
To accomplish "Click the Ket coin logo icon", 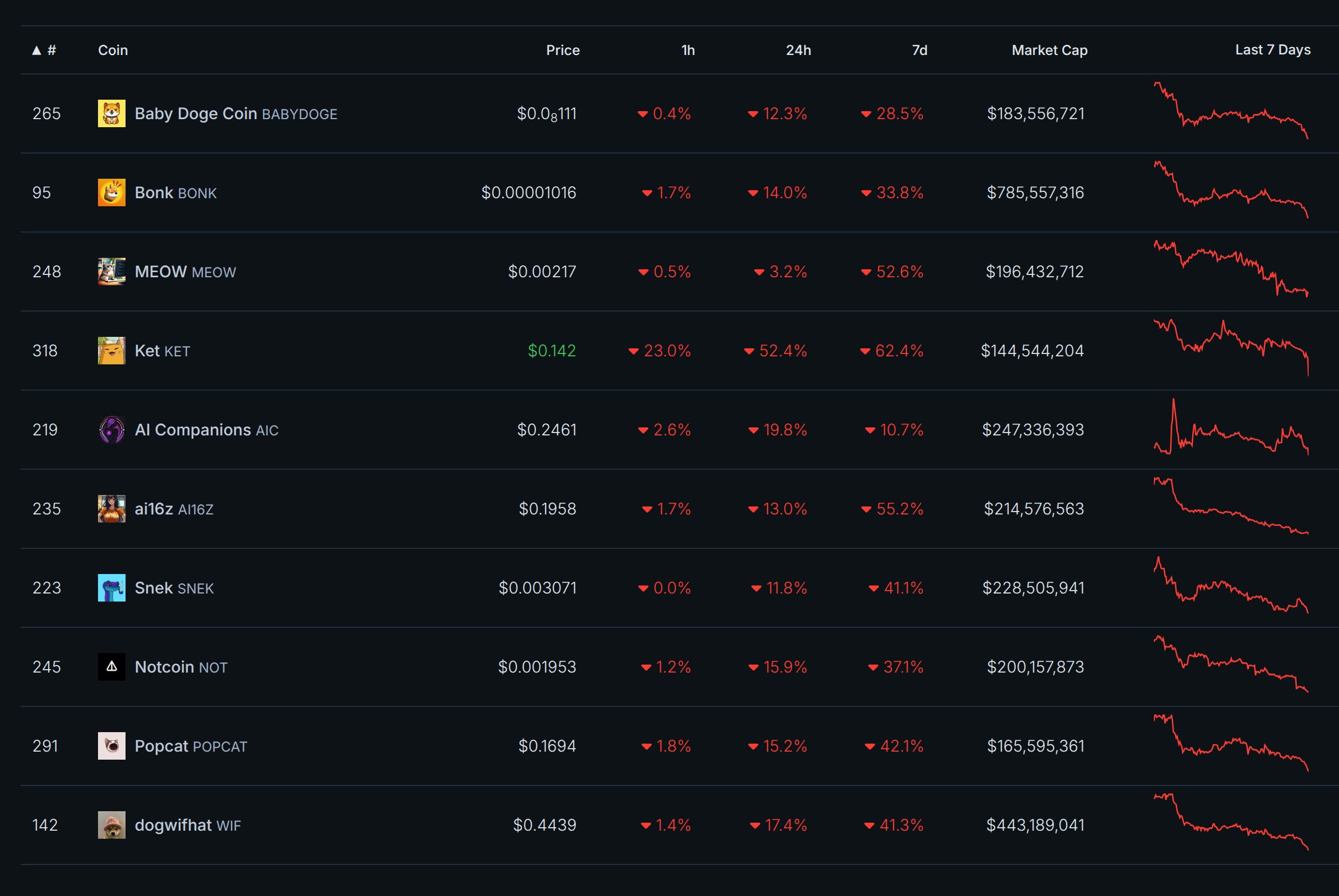I will click(x=111, y=351).
